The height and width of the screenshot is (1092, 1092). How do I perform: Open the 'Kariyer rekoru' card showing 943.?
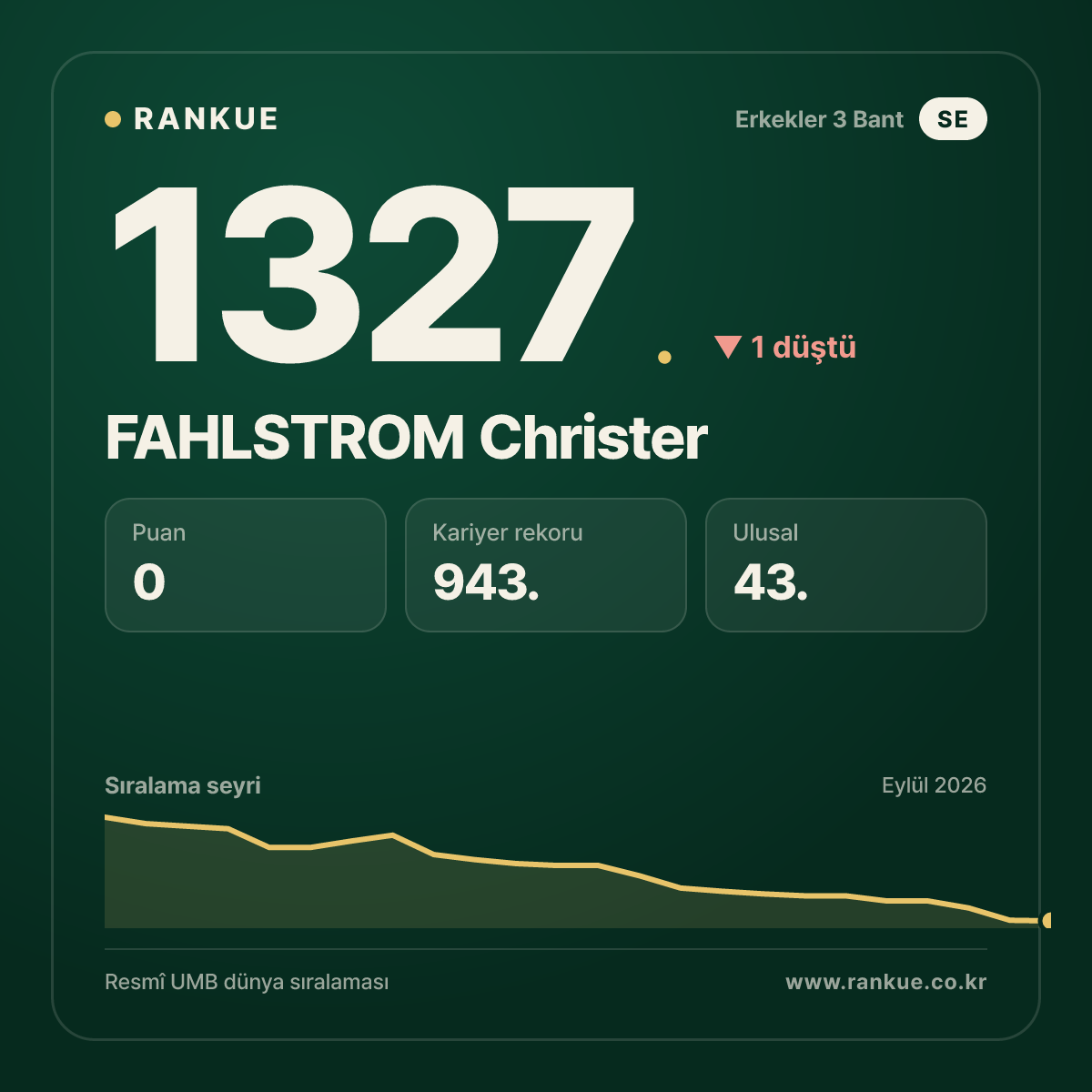pos(546,565)
